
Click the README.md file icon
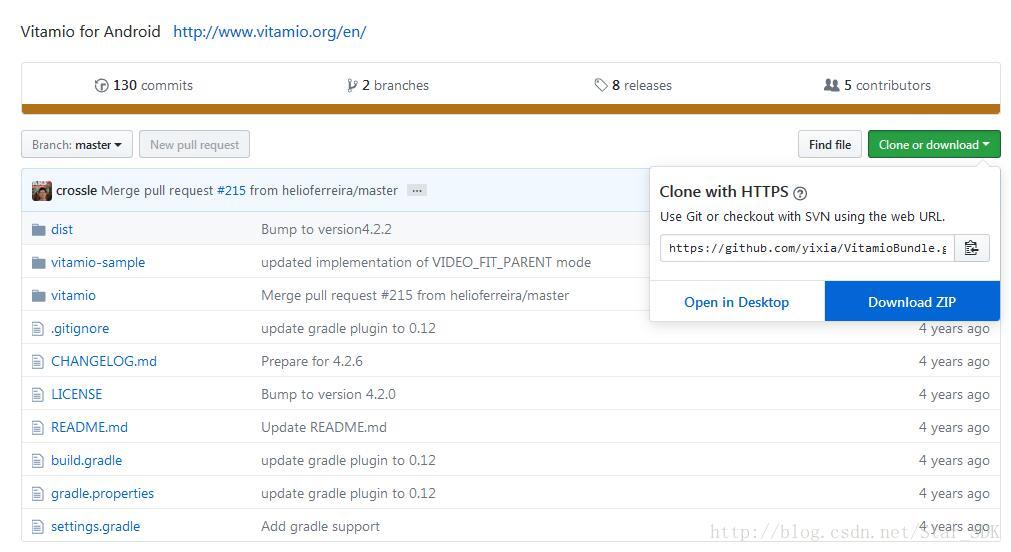(38, 428)
